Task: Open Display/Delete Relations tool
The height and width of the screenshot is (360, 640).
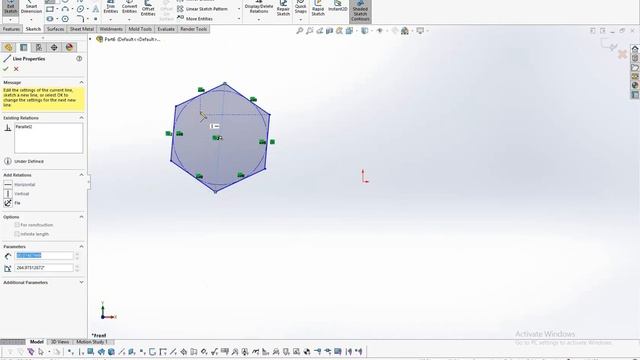Action: coord(259,7)
